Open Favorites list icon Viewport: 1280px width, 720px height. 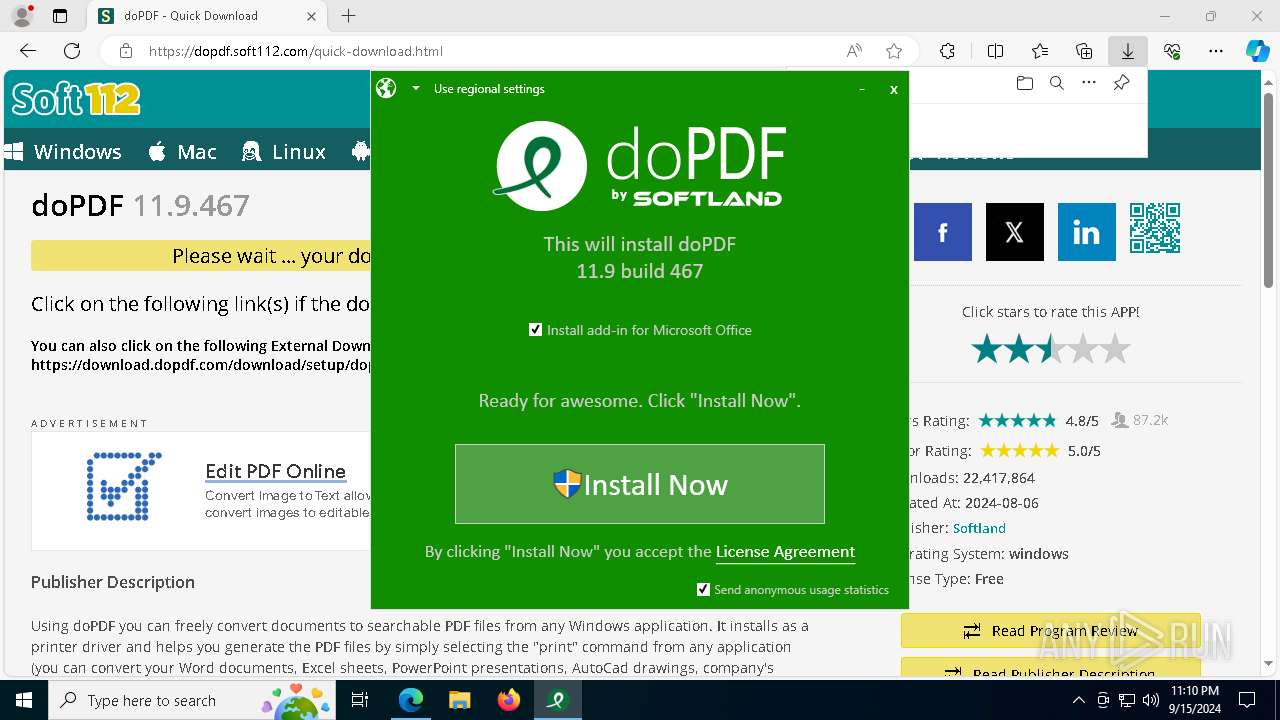coord(1040,51)
